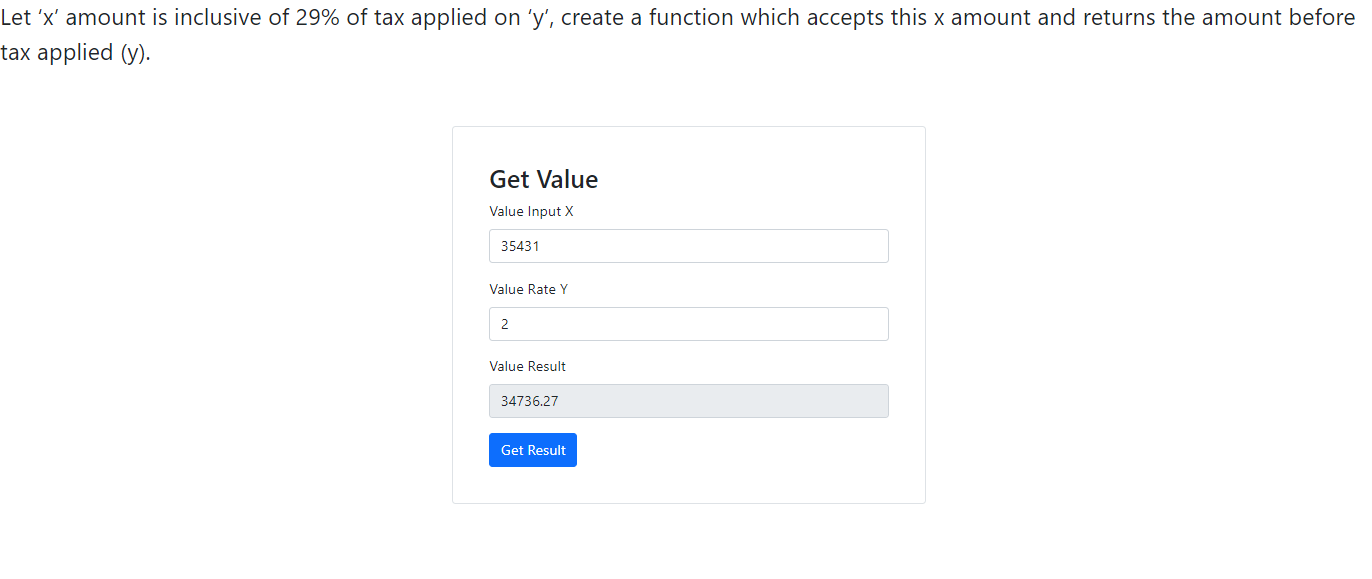
Task: Click the "(y)." text ending the description
Action: (135, 53)
